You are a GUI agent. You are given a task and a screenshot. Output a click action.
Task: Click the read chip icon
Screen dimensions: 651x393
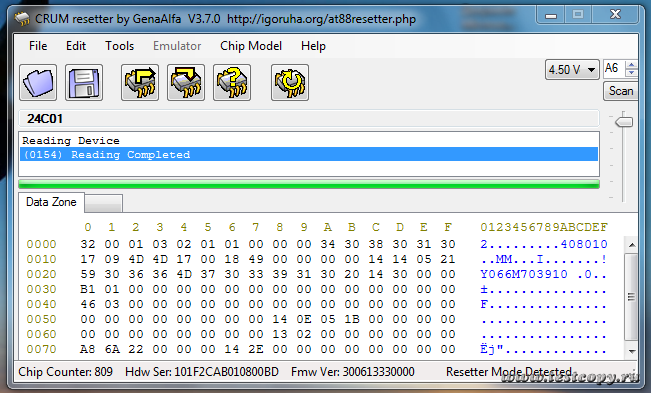(x=140, y=83)
